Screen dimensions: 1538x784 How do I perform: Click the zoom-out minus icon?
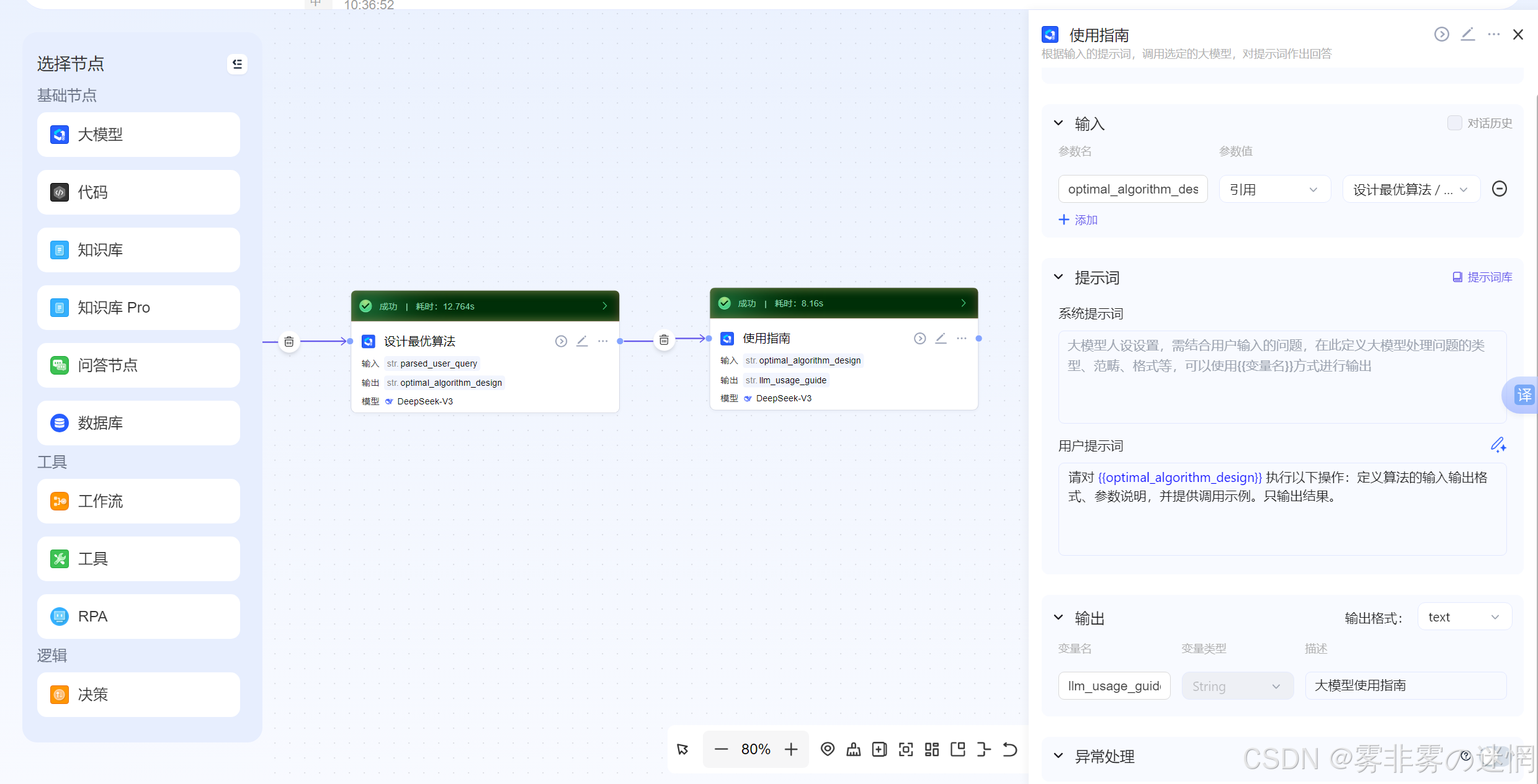pos(721,749)
